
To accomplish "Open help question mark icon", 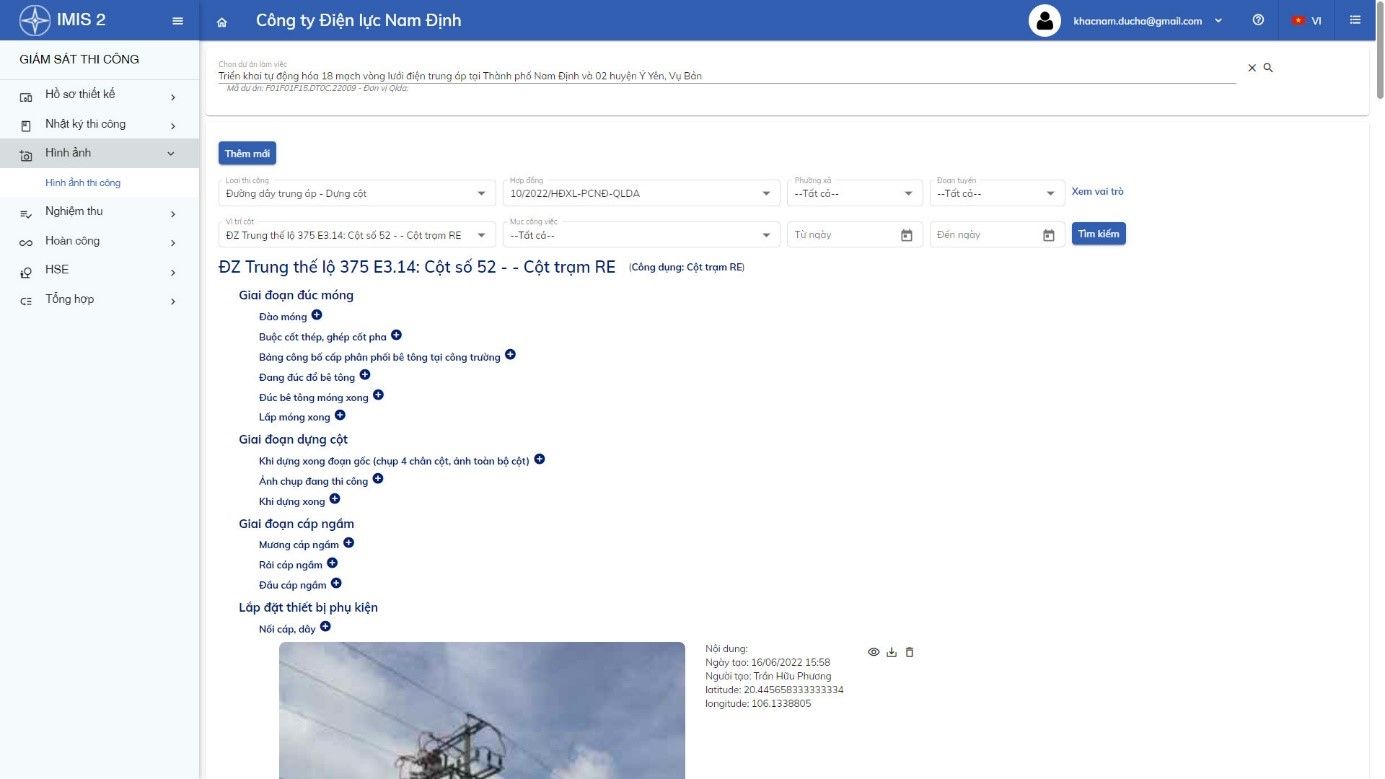I will point(1258,20).
